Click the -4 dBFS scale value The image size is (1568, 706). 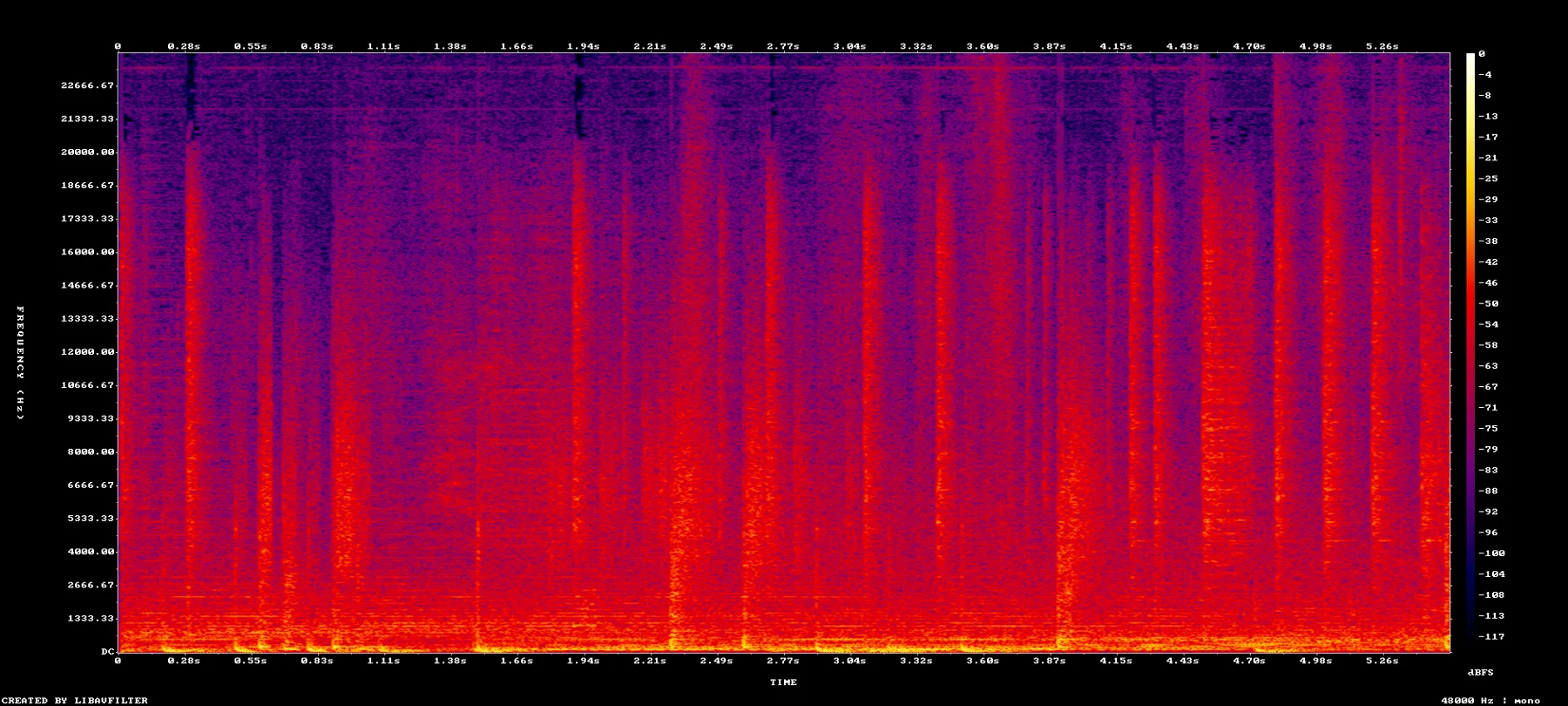(1484, 75)
